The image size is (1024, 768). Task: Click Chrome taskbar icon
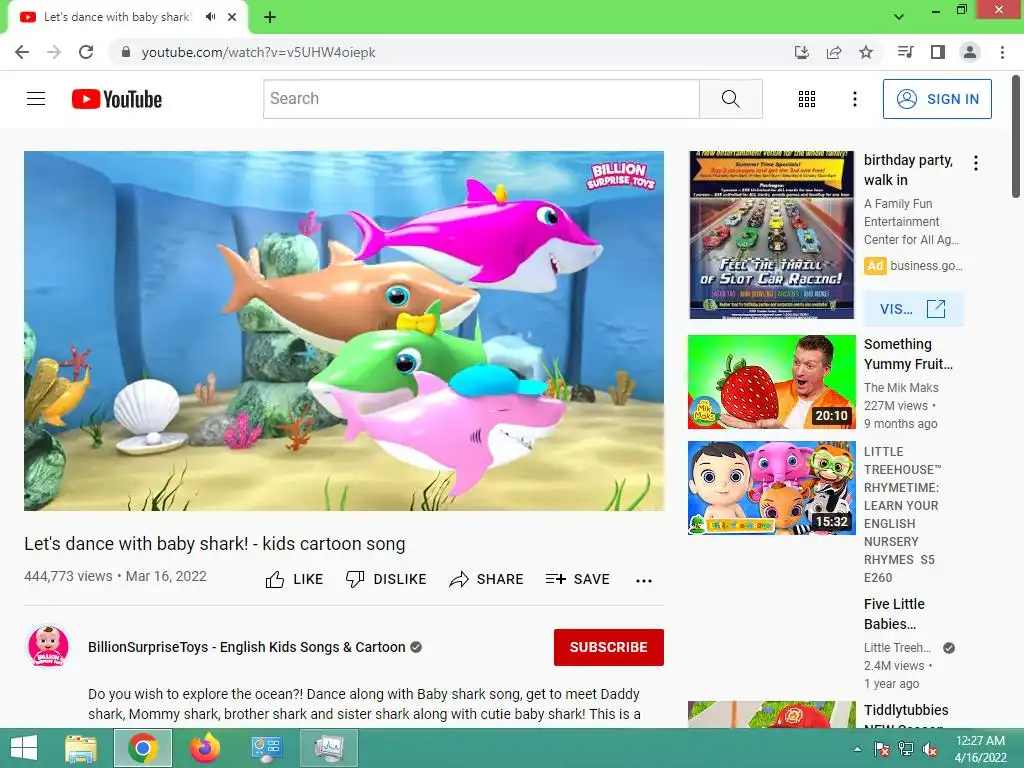click(x=143, y=748)
